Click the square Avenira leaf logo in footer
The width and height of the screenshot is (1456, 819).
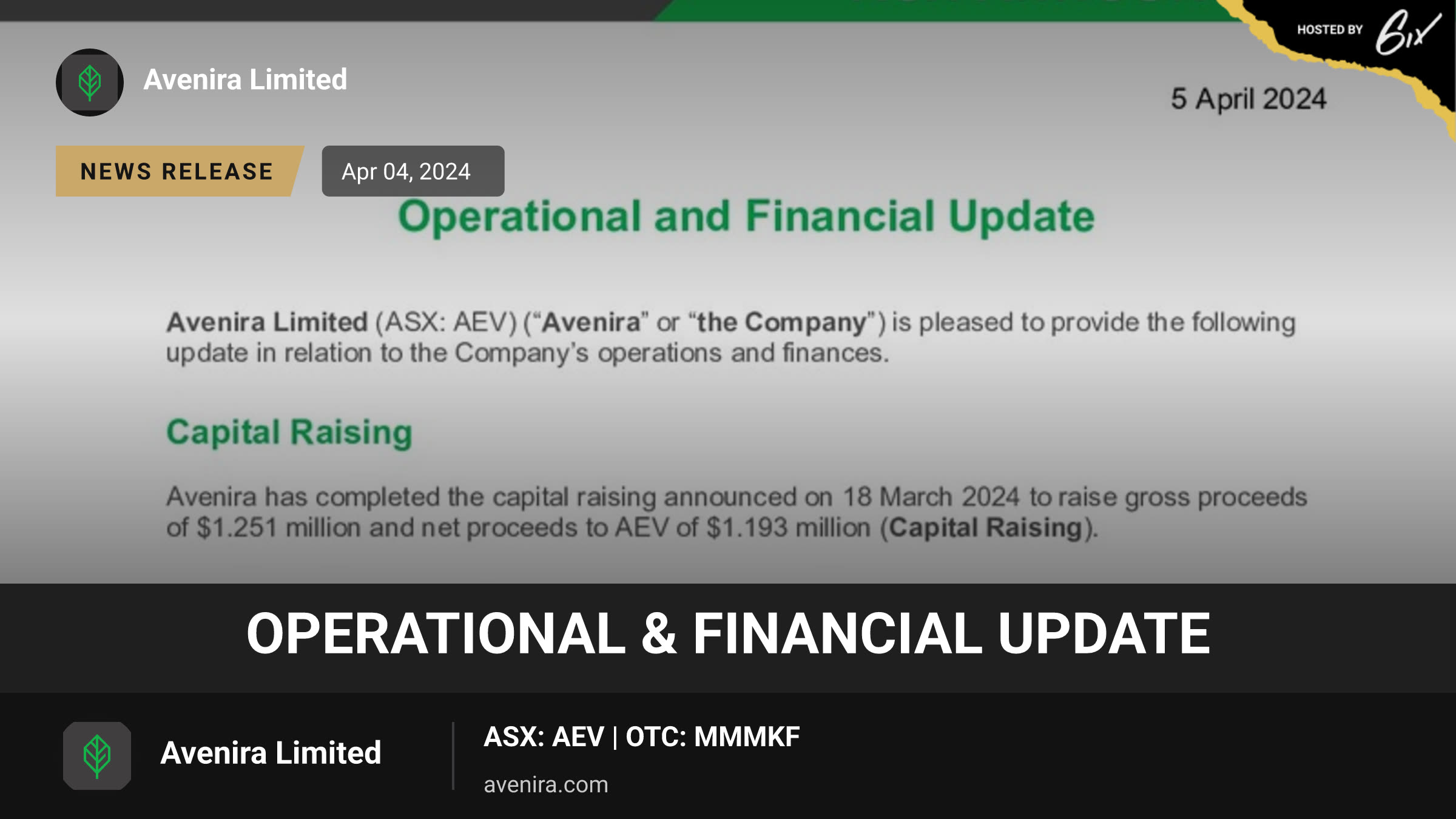[x=97, y=756]
